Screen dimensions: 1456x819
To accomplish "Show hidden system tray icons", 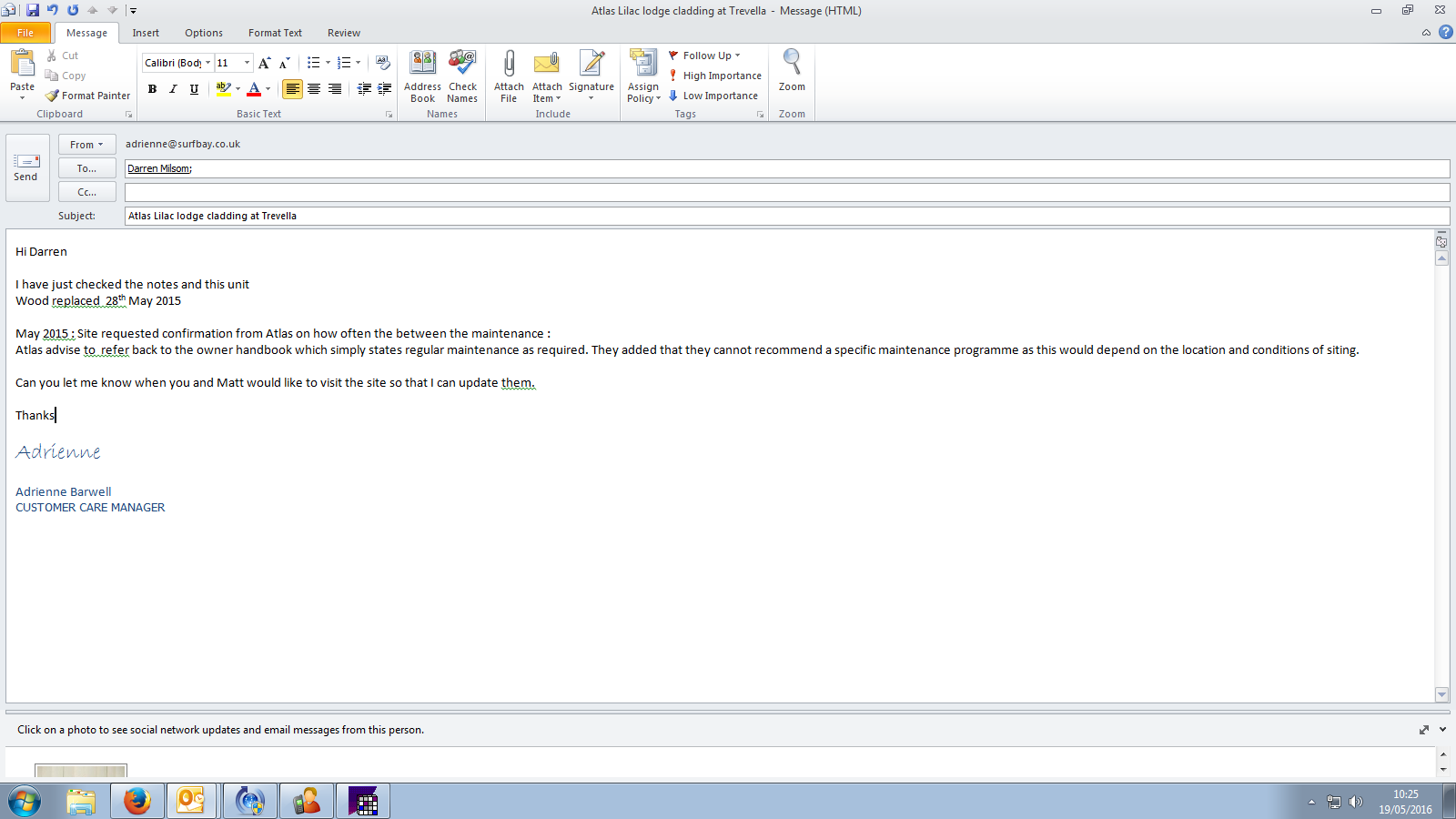I will point(1311,802).
